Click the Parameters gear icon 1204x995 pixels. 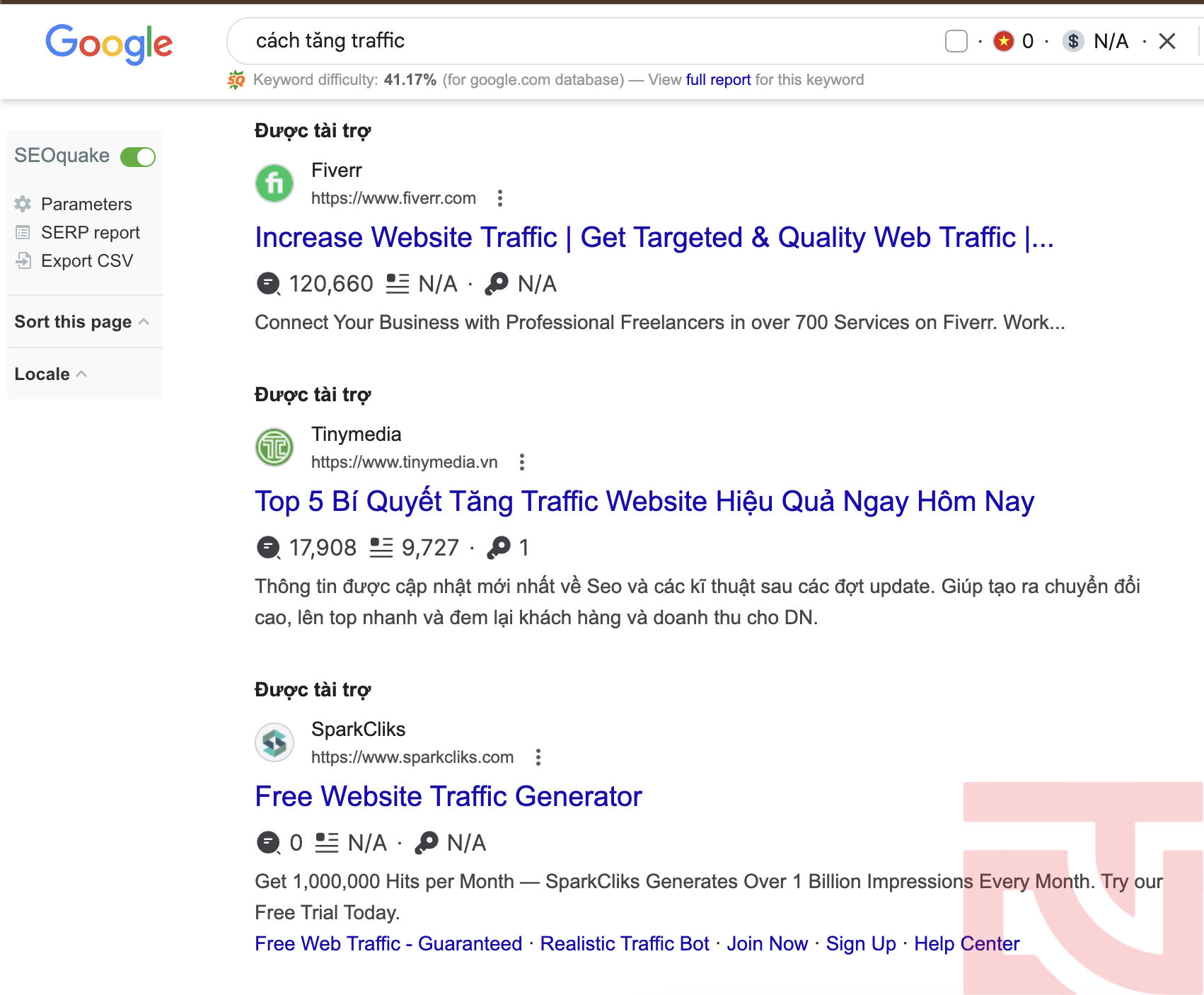[x=23, y=204]
